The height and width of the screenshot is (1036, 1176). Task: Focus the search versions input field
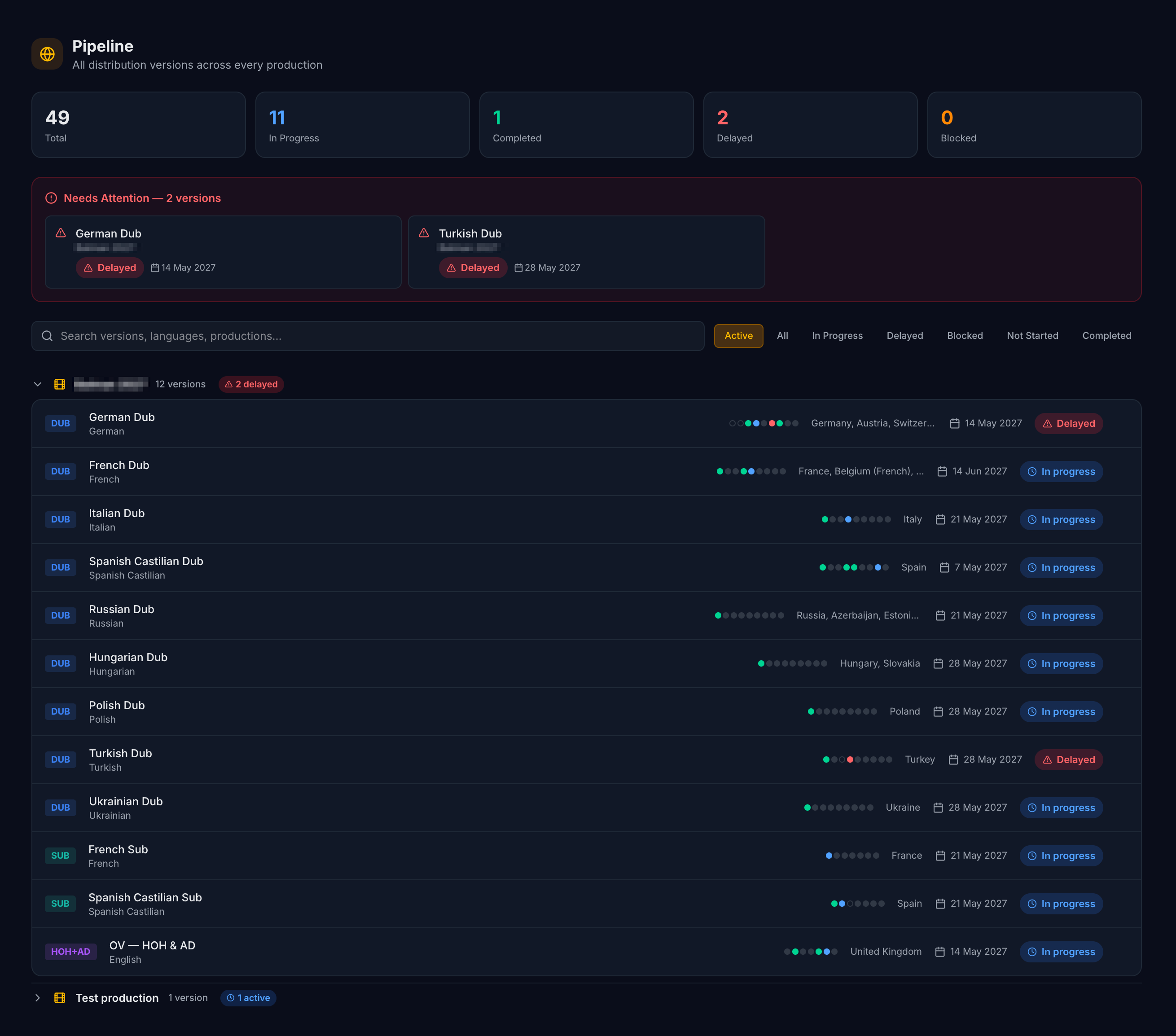[x=368, y=336]
